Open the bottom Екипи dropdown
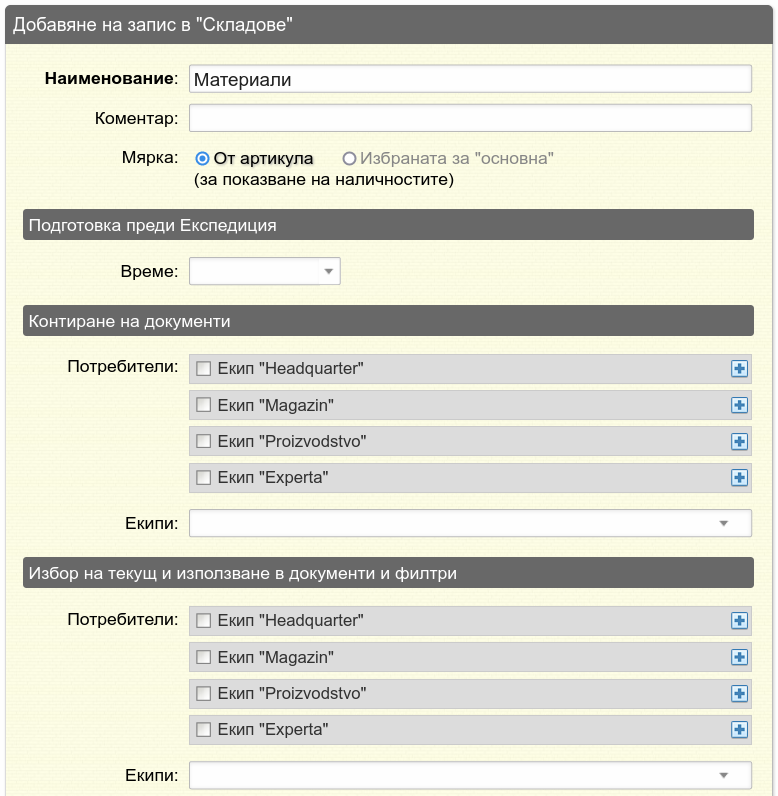Image resolution: width=778 pixels, height=796 pixels. pos(470,775)
